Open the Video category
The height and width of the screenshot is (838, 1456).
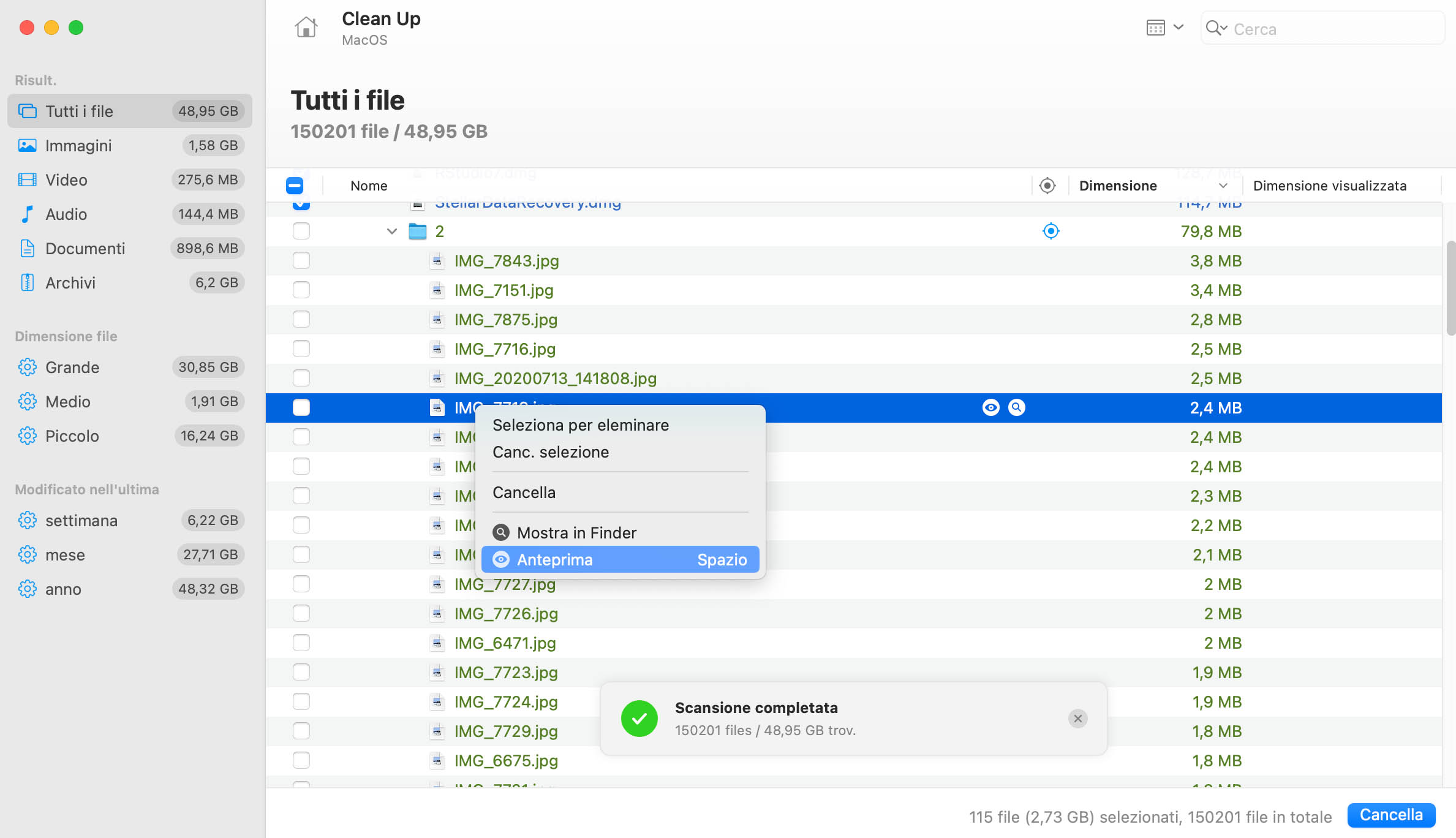pyautogui.click(x=130, y=179)
